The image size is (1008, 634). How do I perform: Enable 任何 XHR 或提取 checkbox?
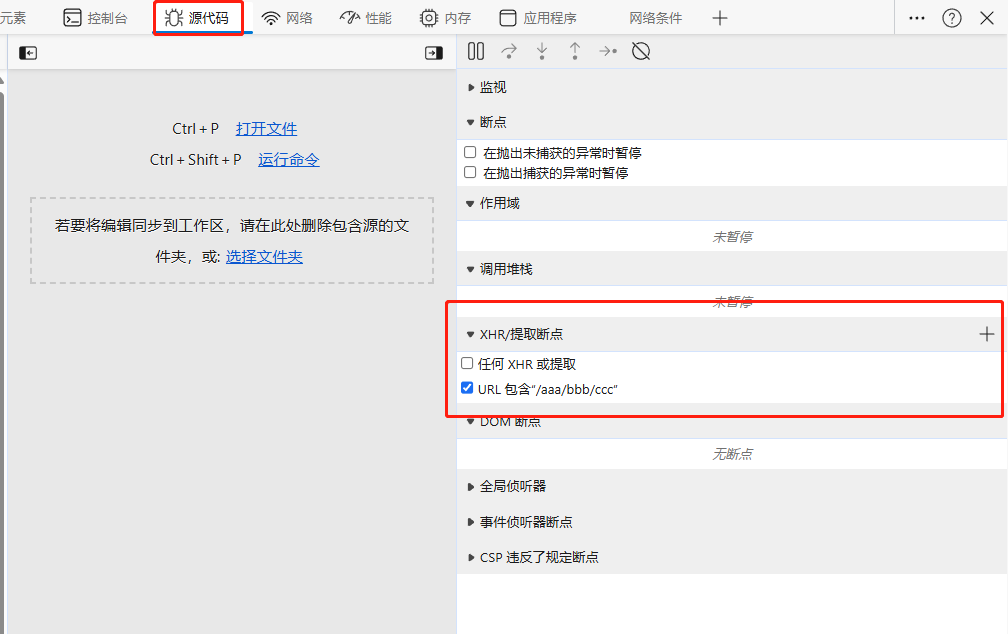coord(467,364)
